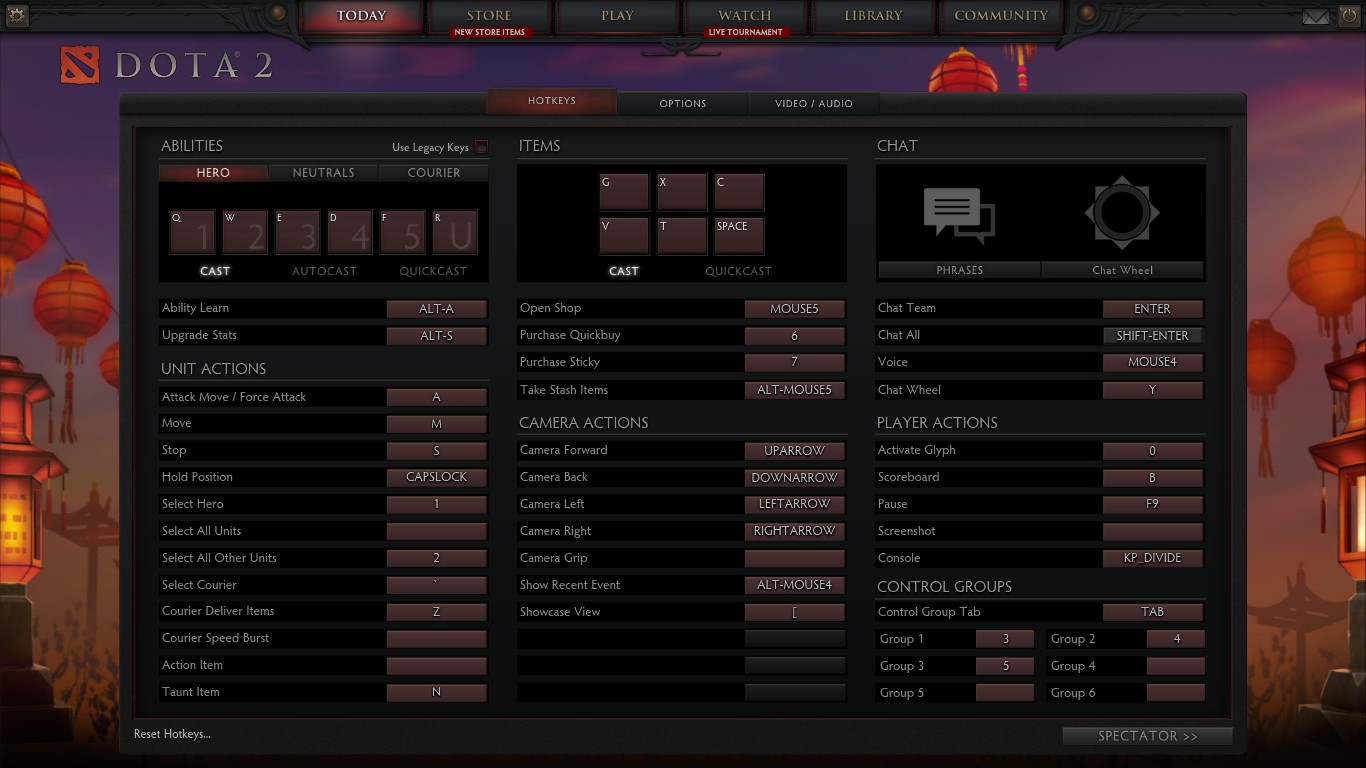Click the Dota 2 logo
1366x768 pixels.
pyautogui.click(x=166, y=66)
